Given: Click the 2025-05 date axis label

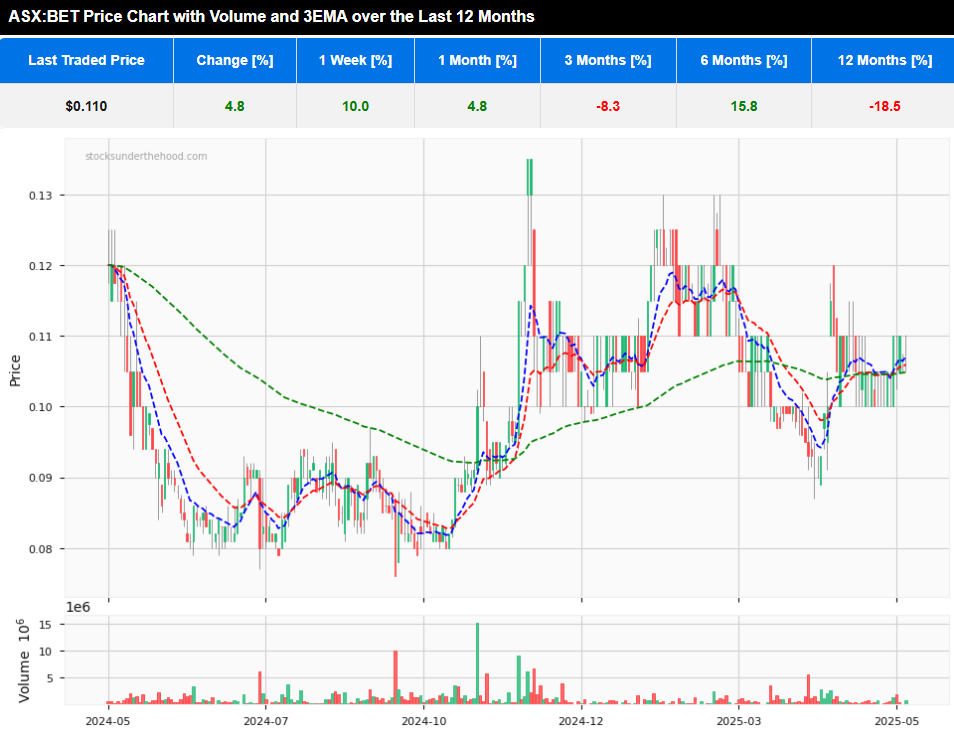Looking at the screenshot, I should pyautogui.click(x=896, y=721).
